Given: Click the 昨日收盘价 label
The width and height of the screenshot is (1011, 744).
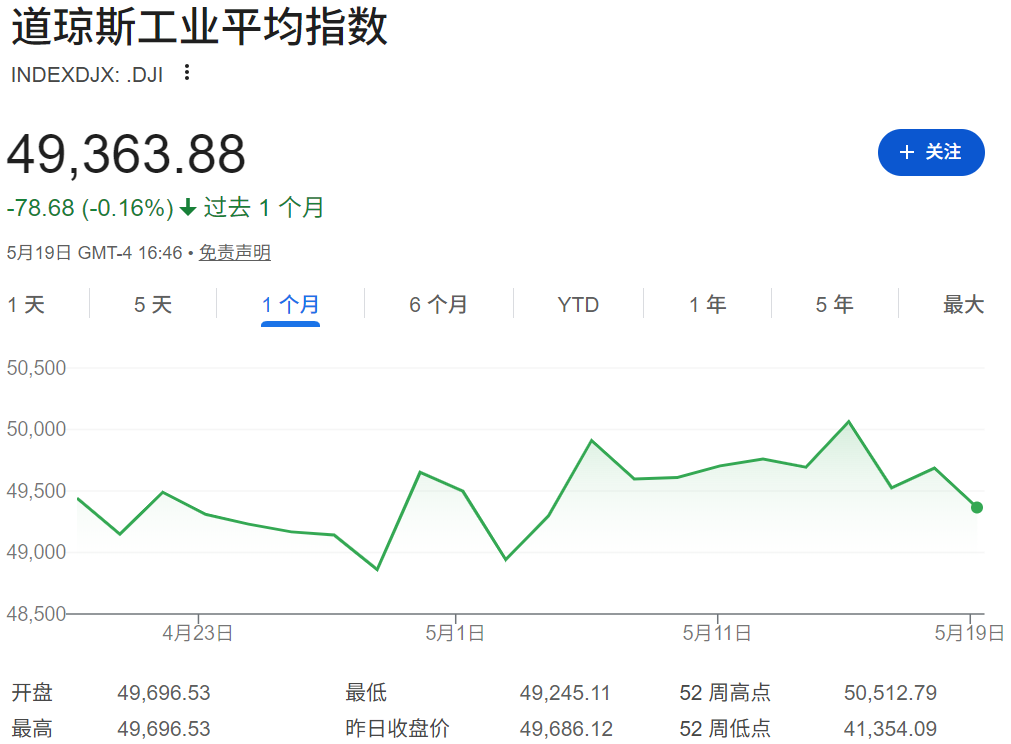Looking at the screenshot, I should [x=397, y=729].
